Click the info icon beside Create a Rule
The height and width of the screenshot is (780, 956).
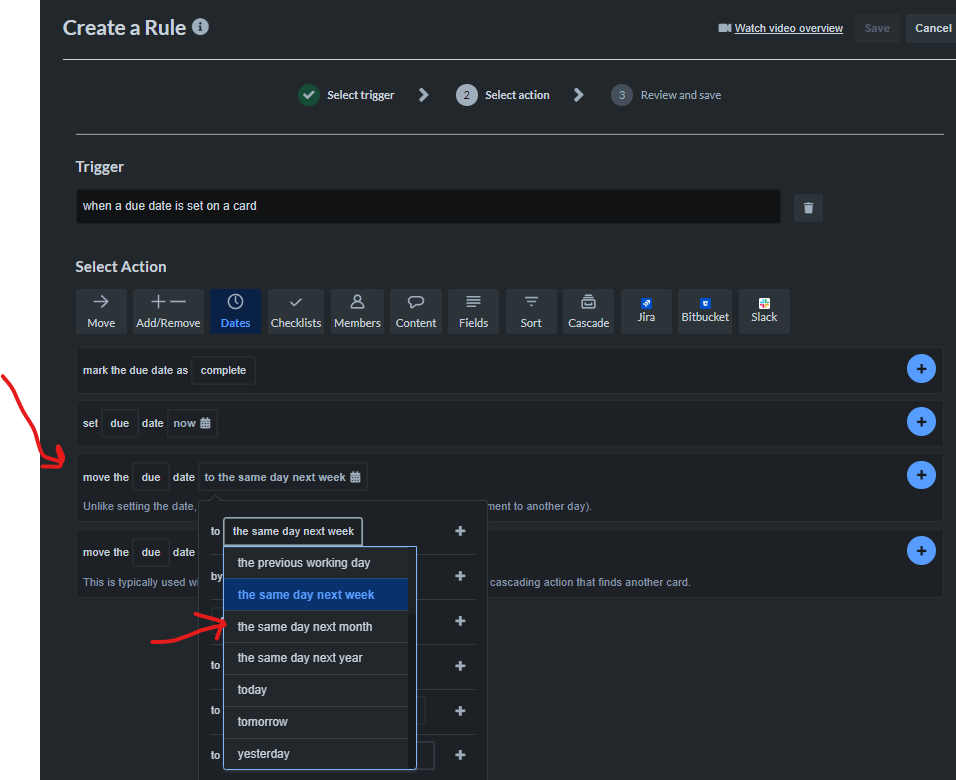point(200,27)
